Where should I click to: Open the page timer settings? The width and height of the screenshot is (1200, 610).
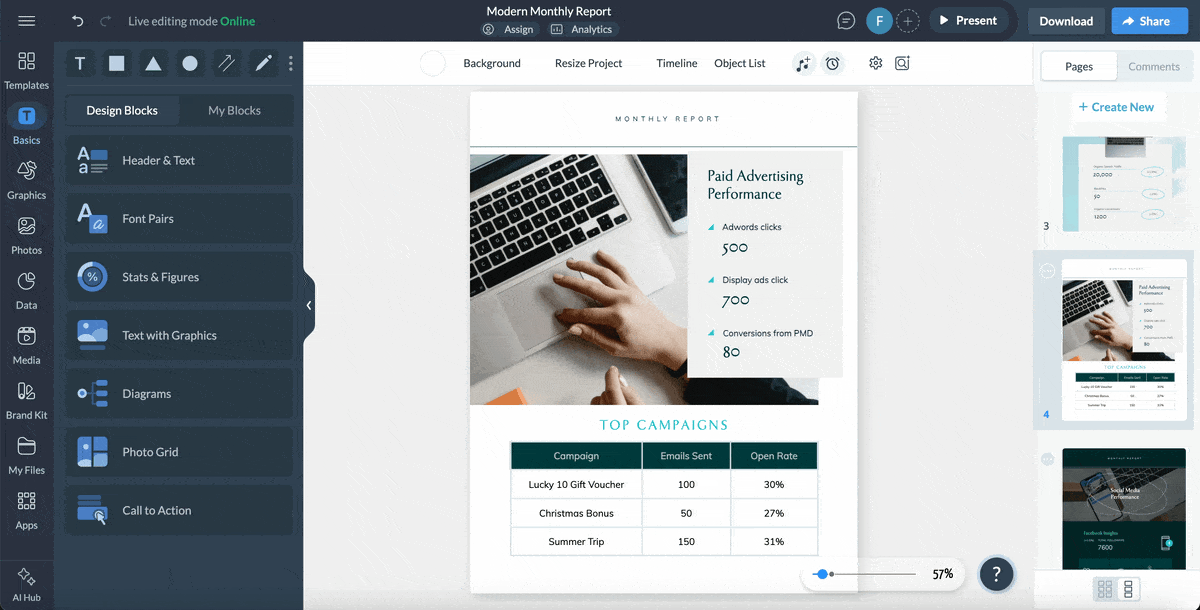(x=833, y=63)
